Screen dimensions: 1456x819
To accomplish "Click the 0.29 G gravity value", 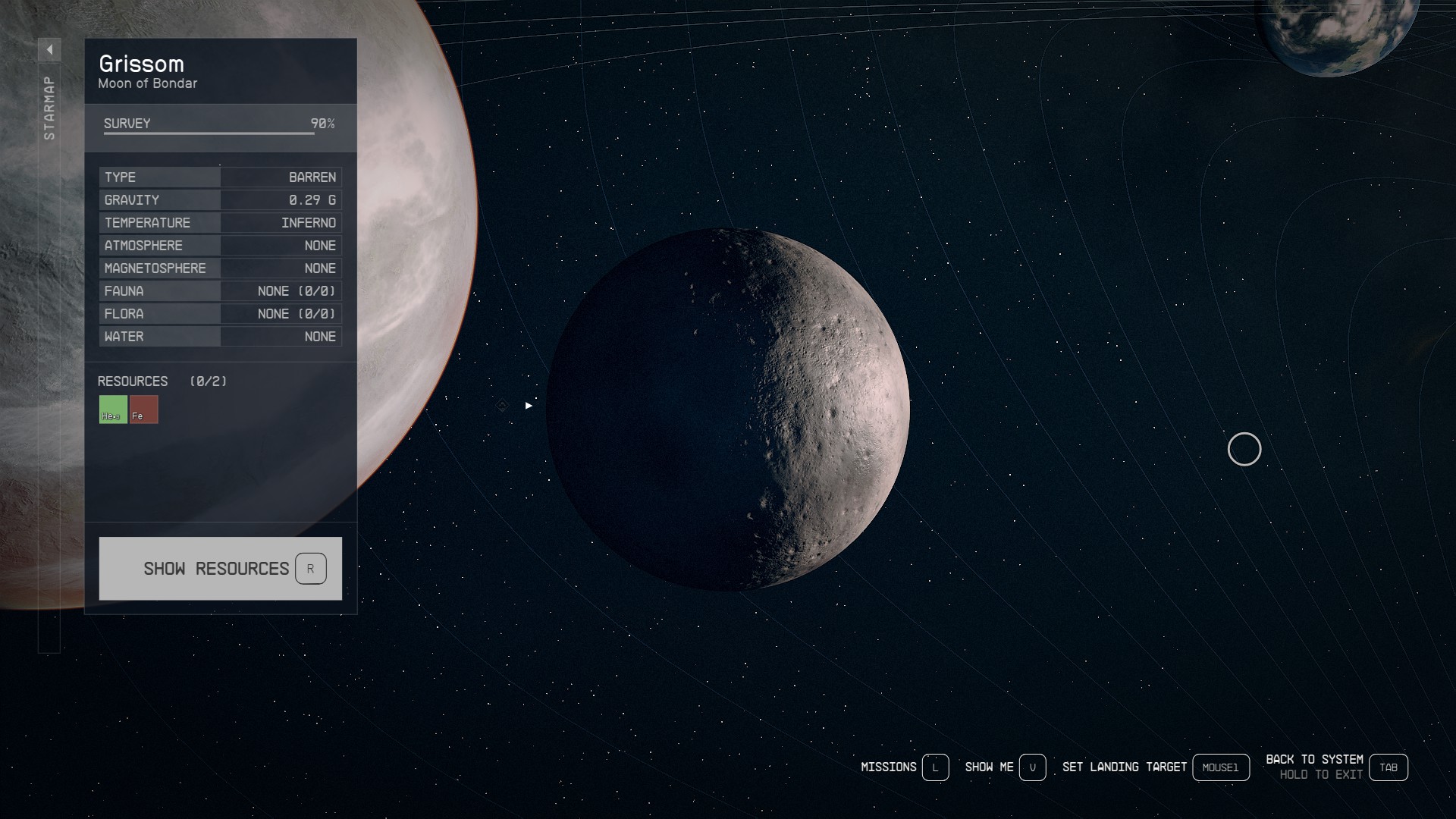I will 312,200.
